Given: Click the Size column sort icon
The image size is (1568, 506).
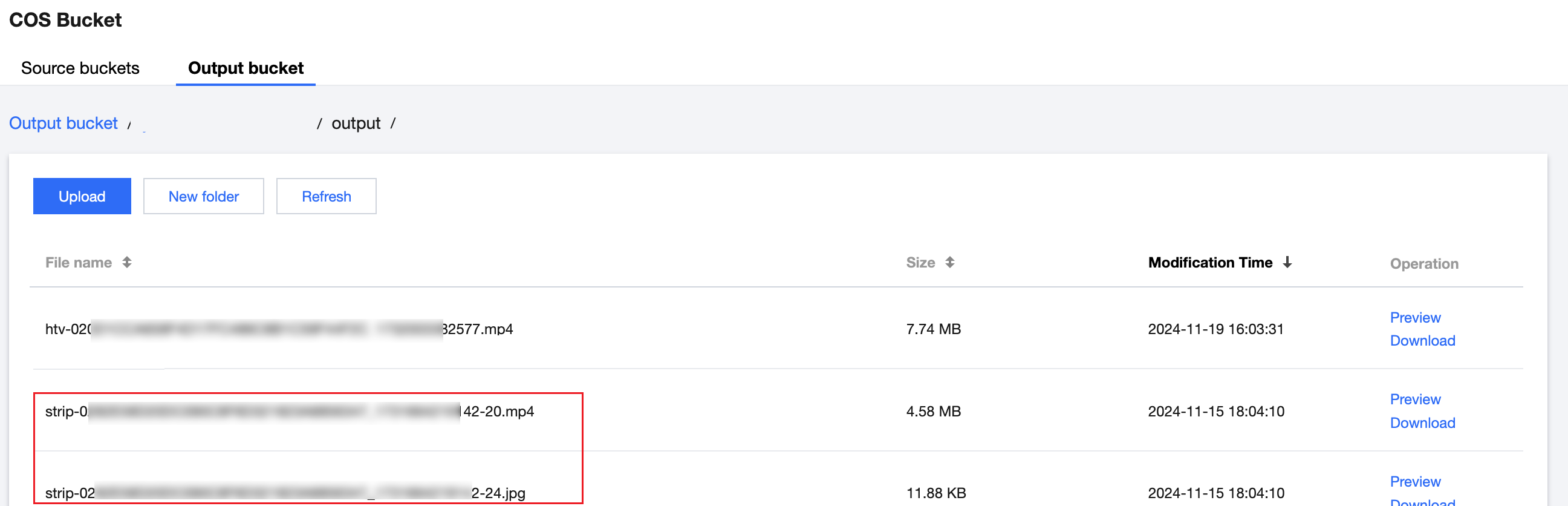Looking at the screenshot, I should 949,263.
